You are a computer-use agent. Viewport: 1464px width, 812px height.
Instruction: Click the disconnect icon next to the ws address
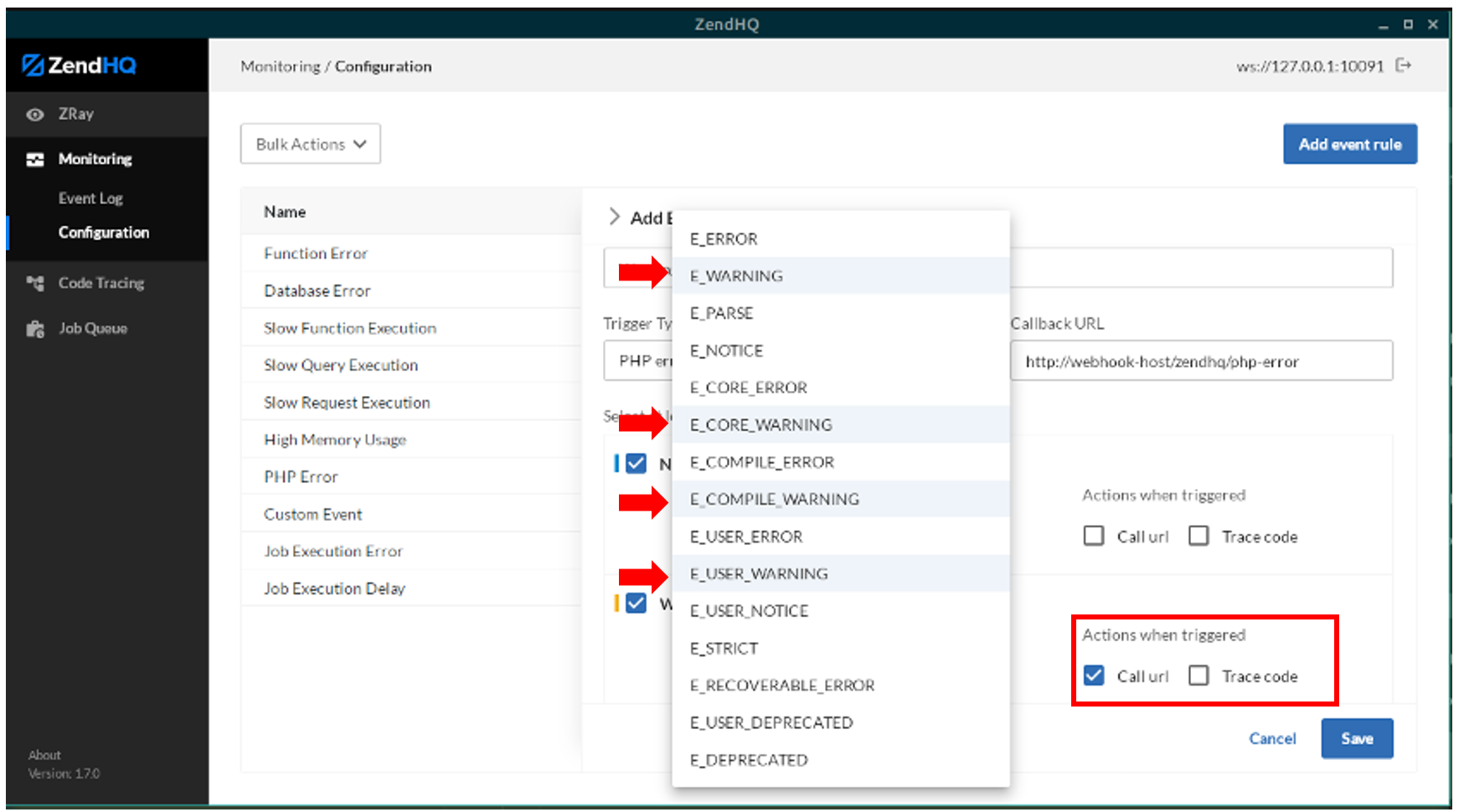click(x=1404, y=65)
